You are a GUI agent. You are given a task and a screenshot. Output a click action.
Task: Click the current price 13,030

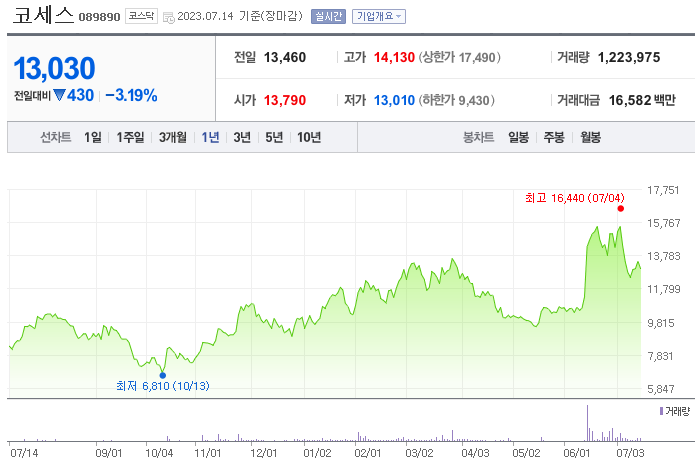[x=55, y=68]
